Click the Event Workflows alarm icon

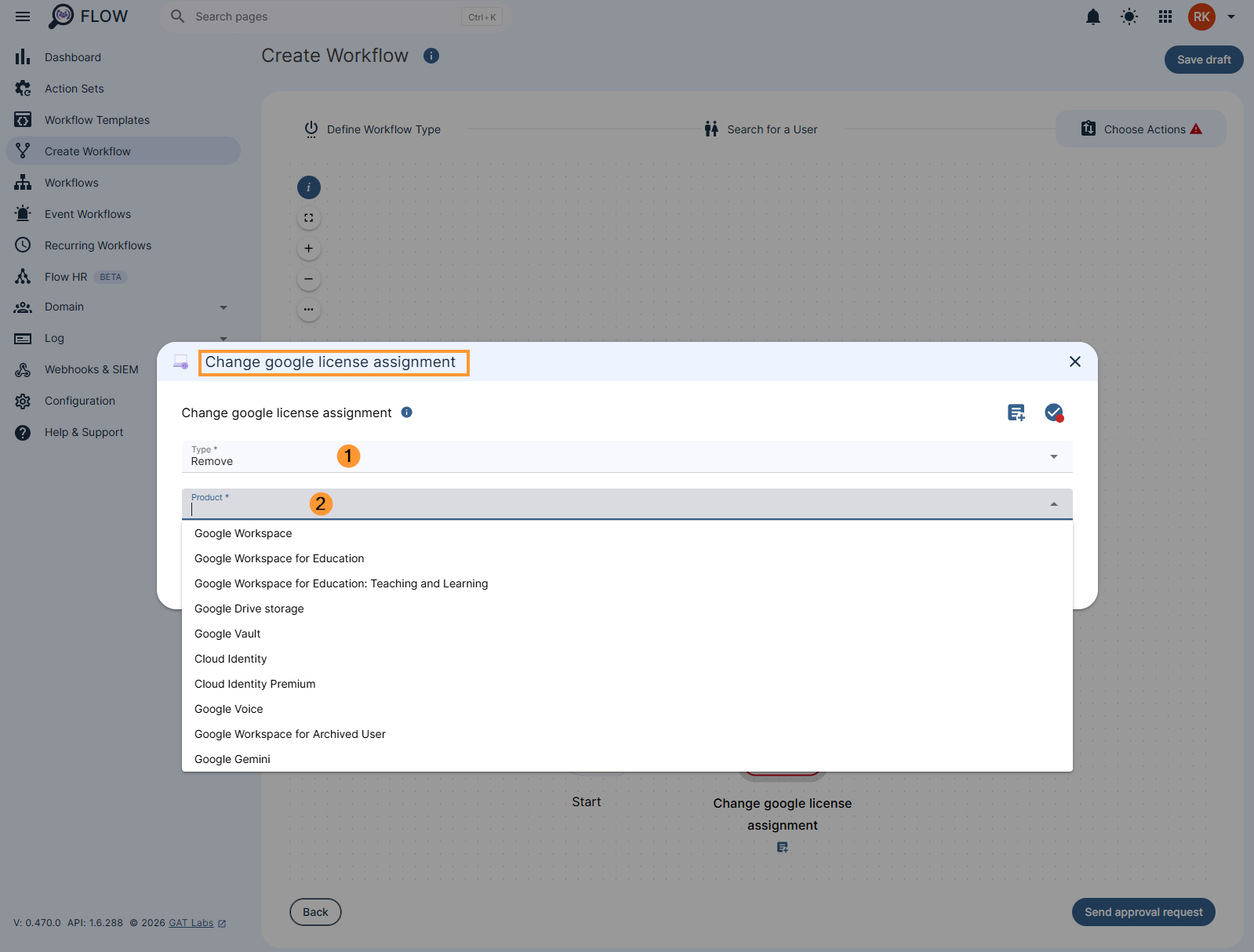click(23, 213)
